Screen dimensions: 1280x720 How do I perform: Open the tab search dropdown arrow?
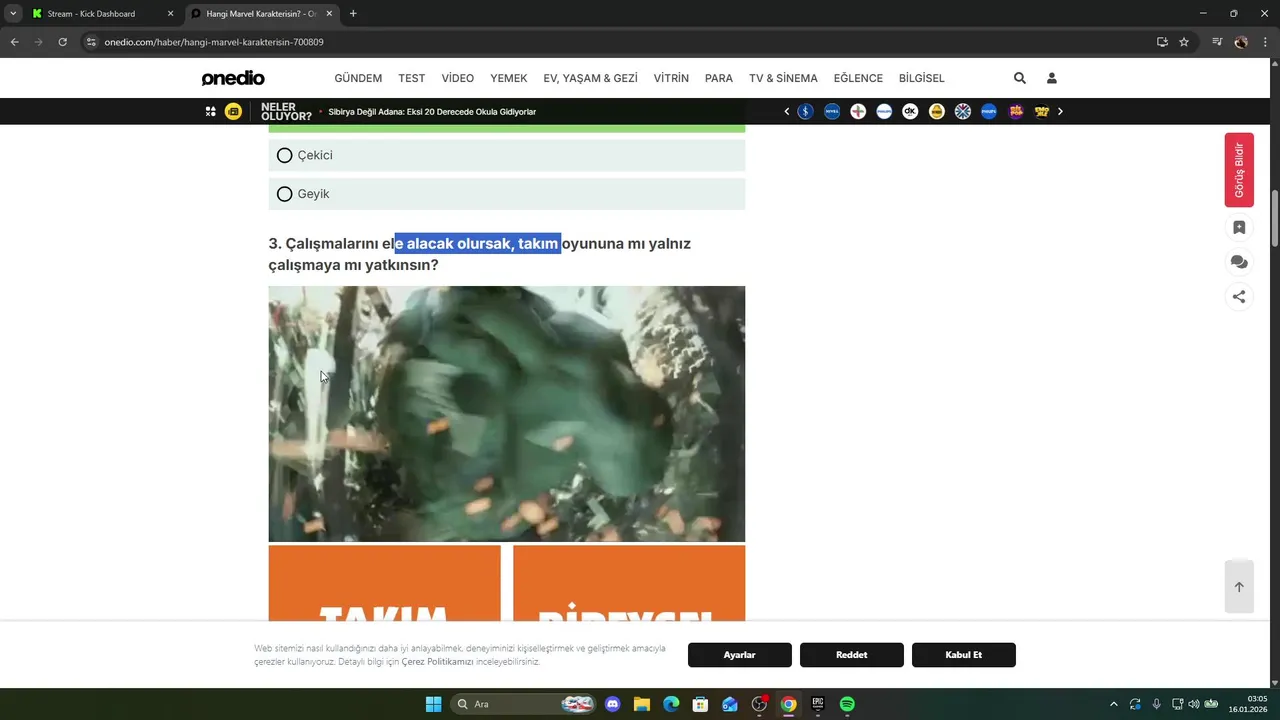pyautogui.click(x=13, y=14)
